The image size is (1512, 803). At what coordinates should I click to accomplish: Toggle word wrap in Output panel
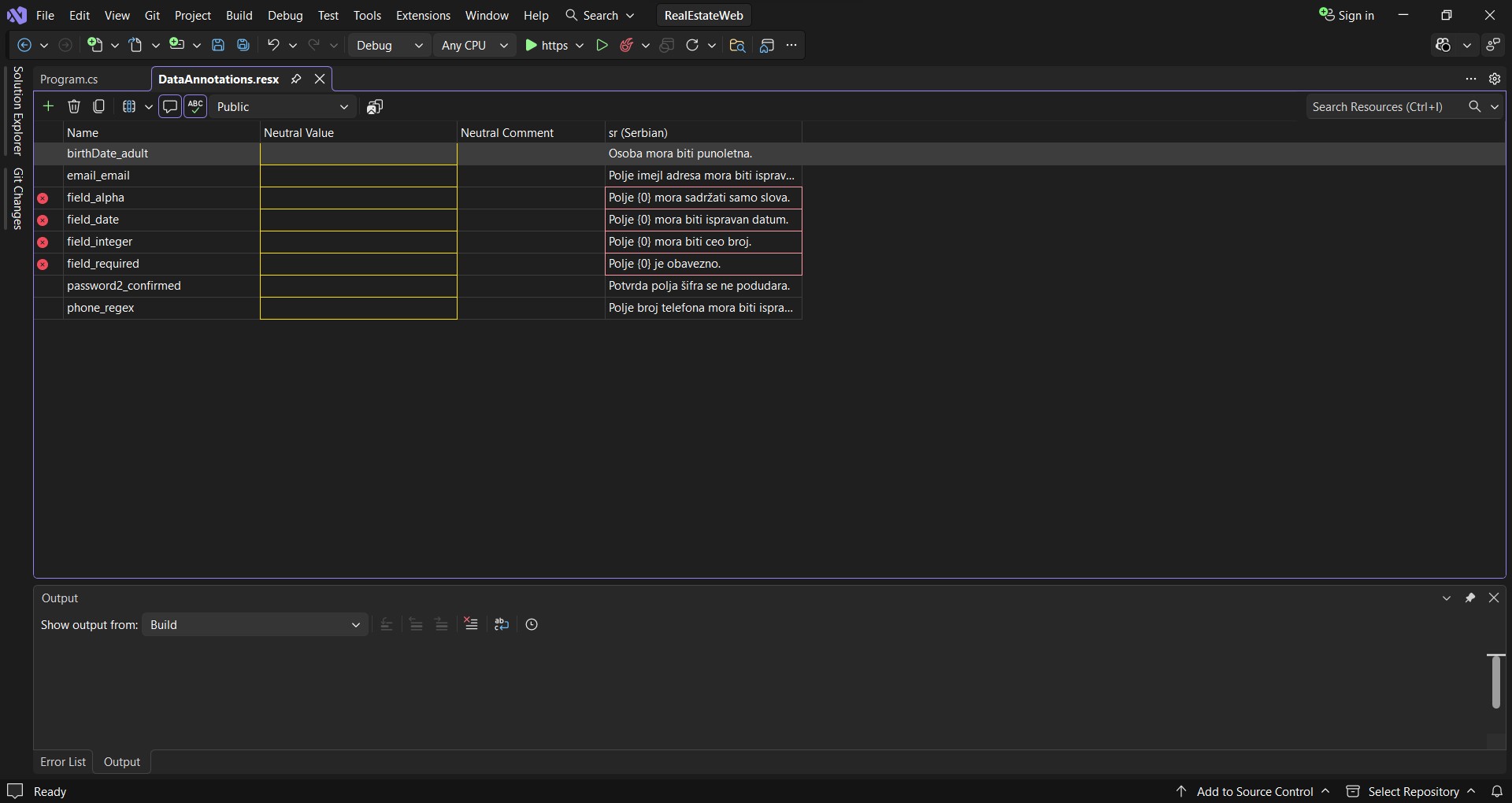[502, 624]
